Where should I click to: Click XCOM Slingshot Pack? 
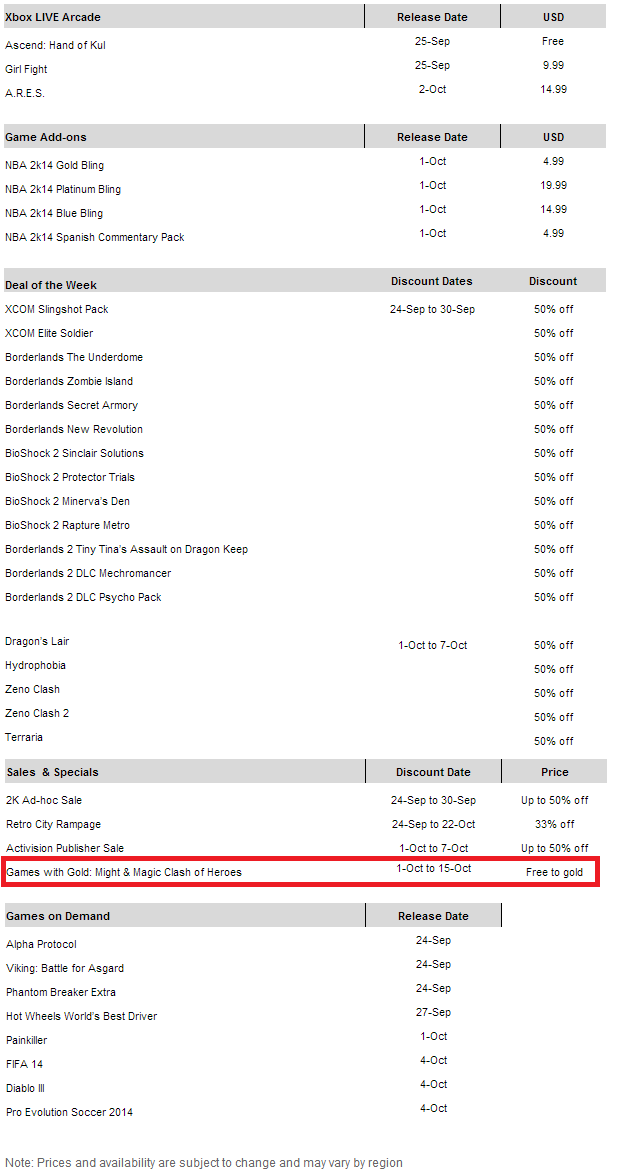click(57, 309)
